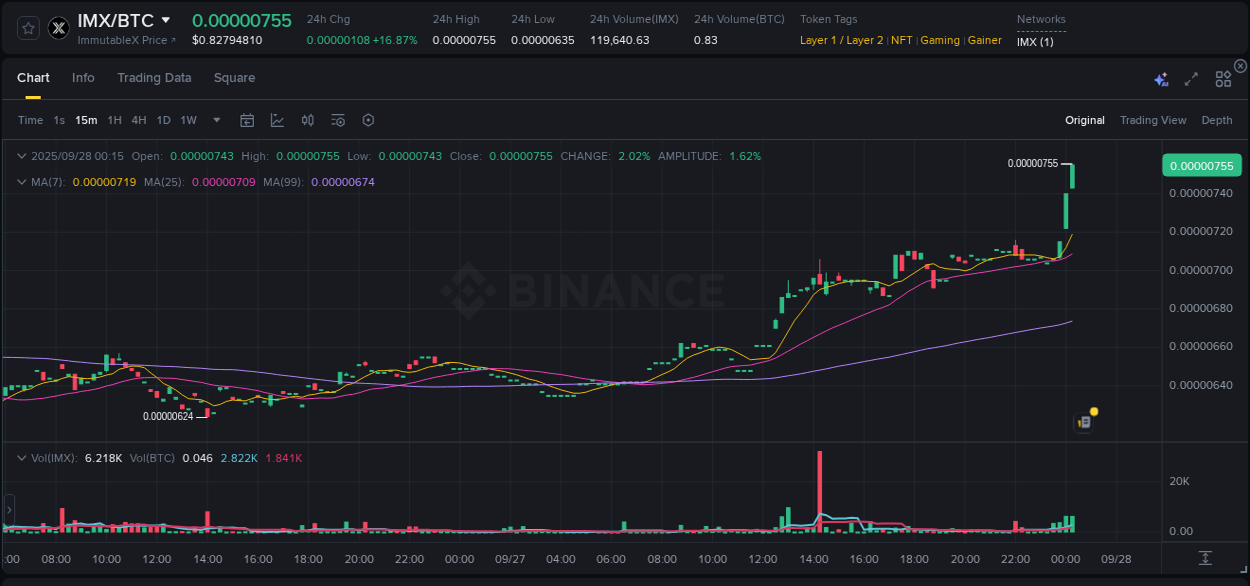Image resolution: width=1250 pixels, height=586 pixels.
Task: Open the Gaming token tag link
Action: [x=940, y=40]
